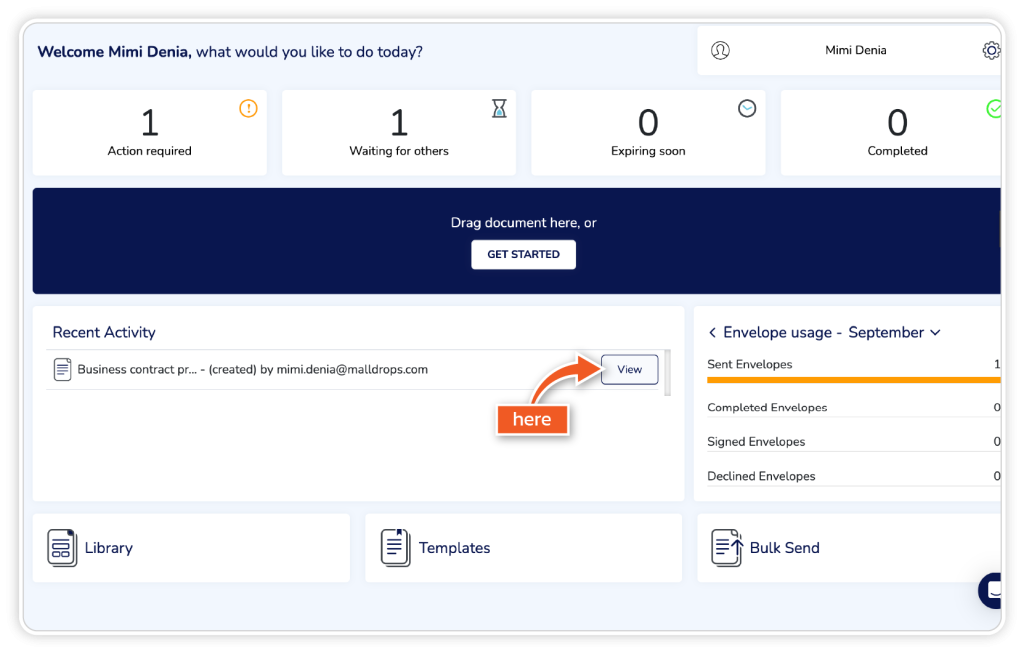1024x654 pixels.
Task: Click the hourglass Waiting for others icon
Action: click(x=499, y=109)
